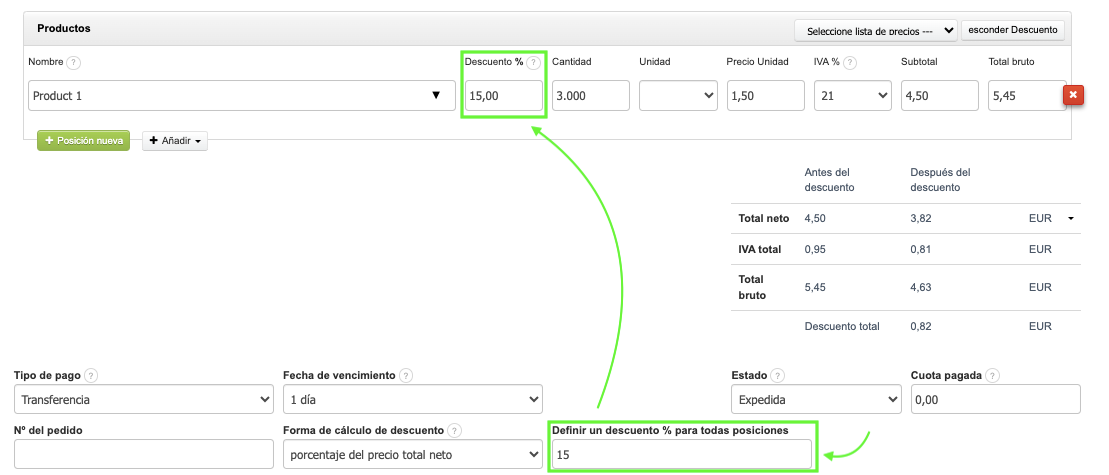Viewport: 1109px width, 475px height.
Task: Click the help icon next to Tipo de pago
Action: (x=91, y=375)
